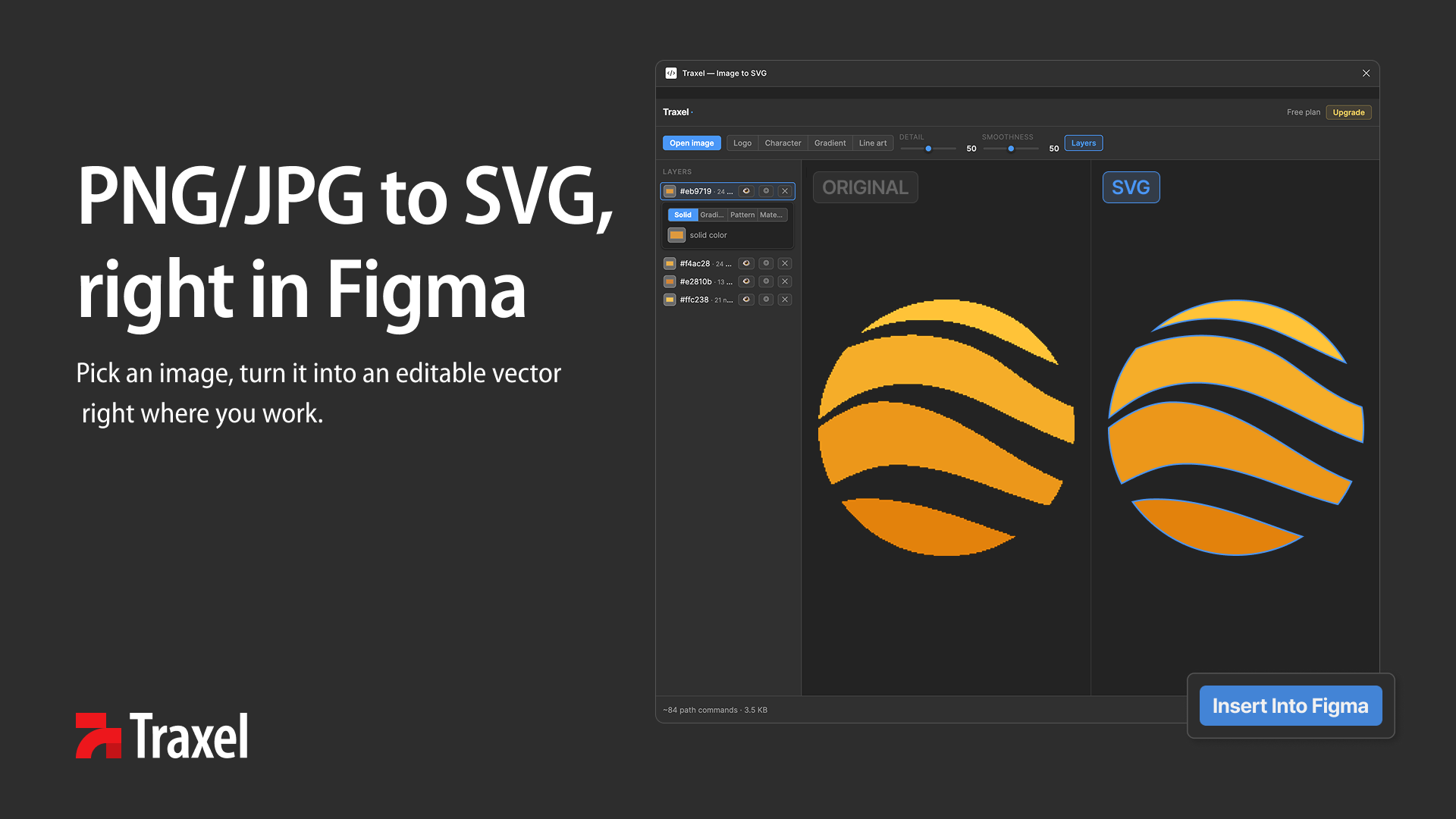Delete the #ffc238 layer
The image size is (1456, 819).
(x=785, y=300)
